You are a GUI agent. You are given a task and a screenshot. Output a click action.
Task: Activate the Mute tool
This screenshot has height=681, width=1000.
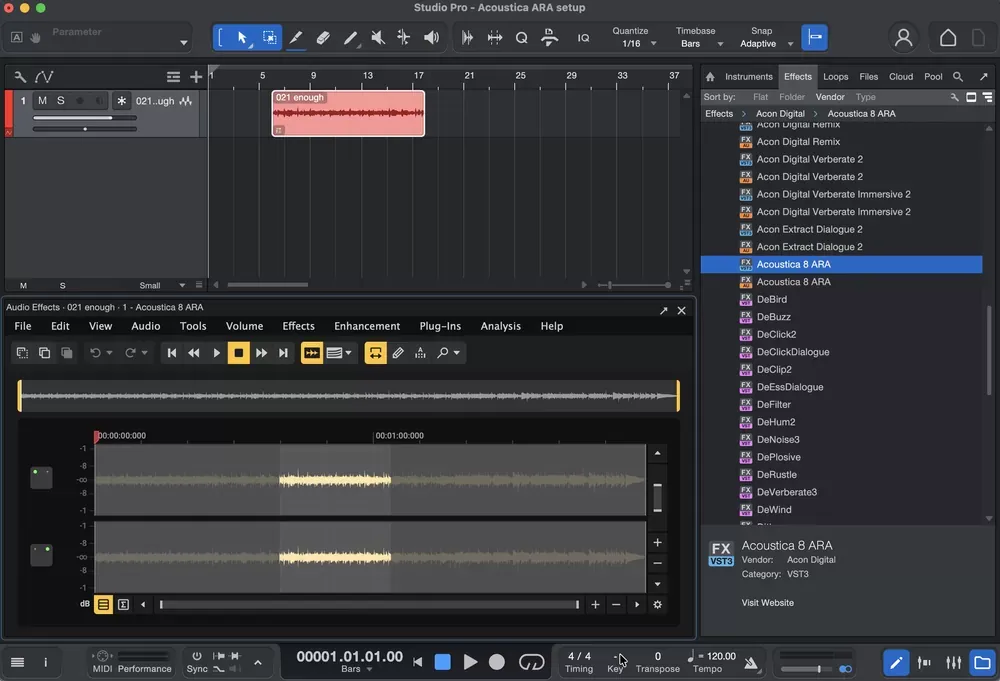coord(378,38)
